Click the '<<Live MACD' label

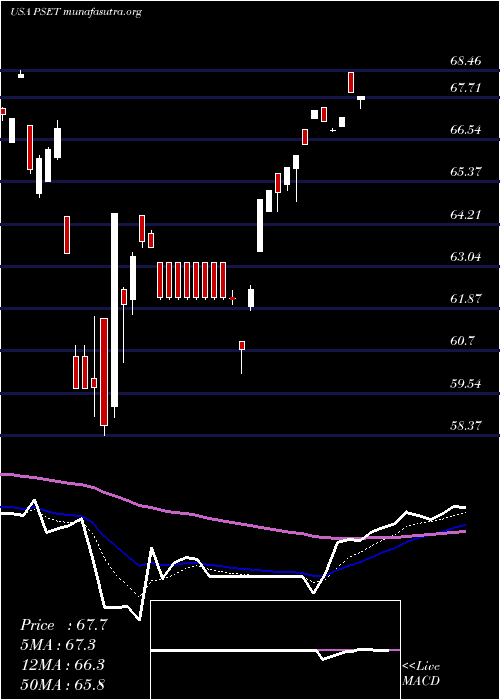click(421, 674)
